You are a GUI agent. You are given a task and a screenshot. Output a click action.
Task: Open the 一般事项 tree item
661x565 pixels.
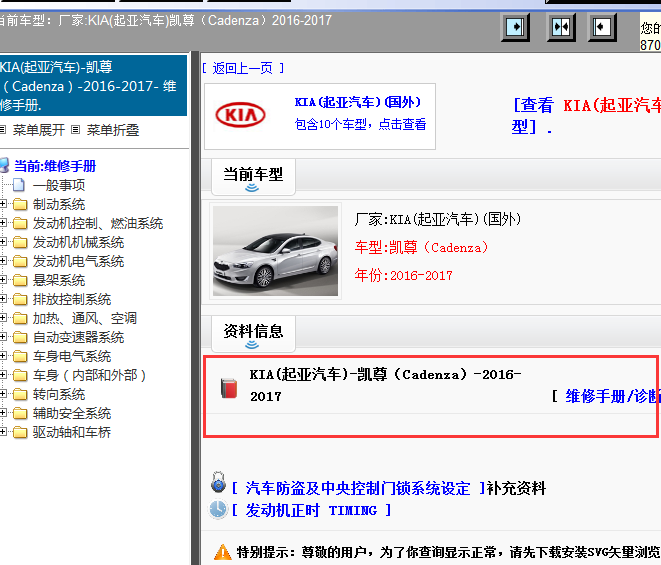click(x=59, y=185)
